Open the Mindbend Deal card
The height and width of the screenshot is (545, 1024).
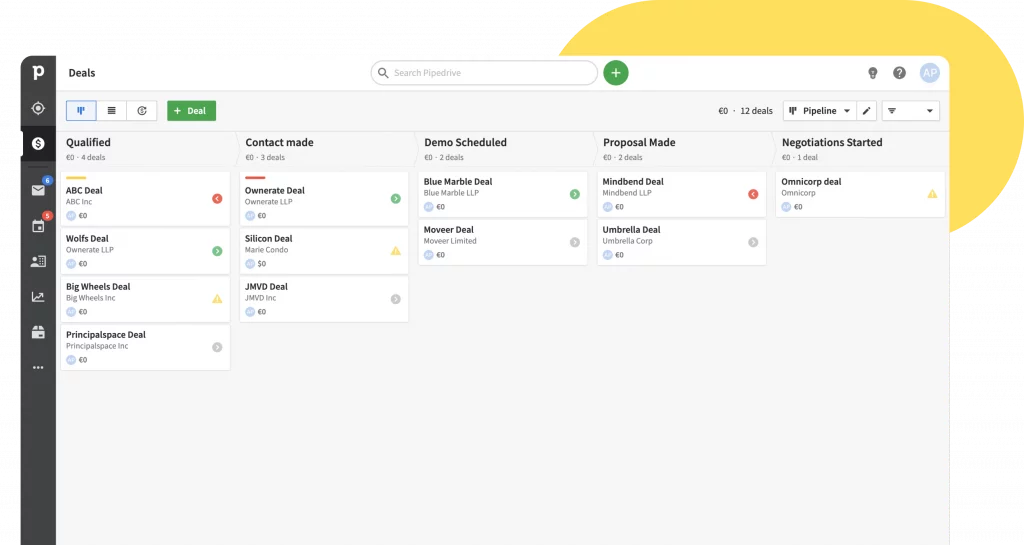click(x=682, y=194)
